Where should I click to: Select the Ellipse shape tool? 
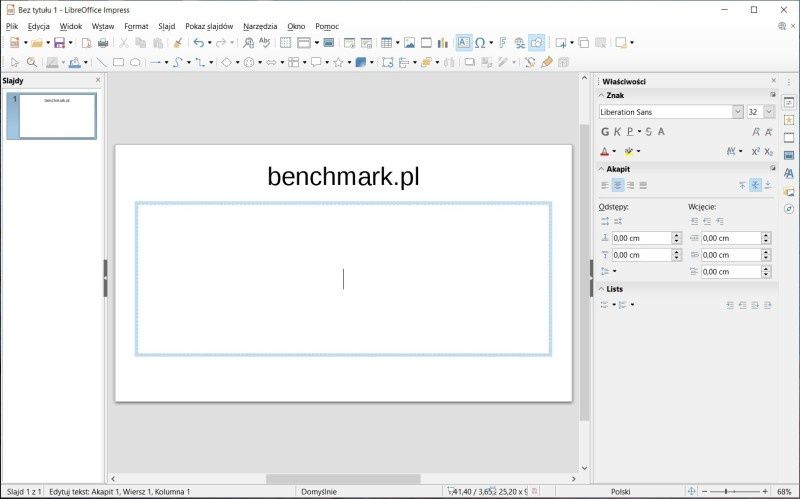click(x=135, y=62)
